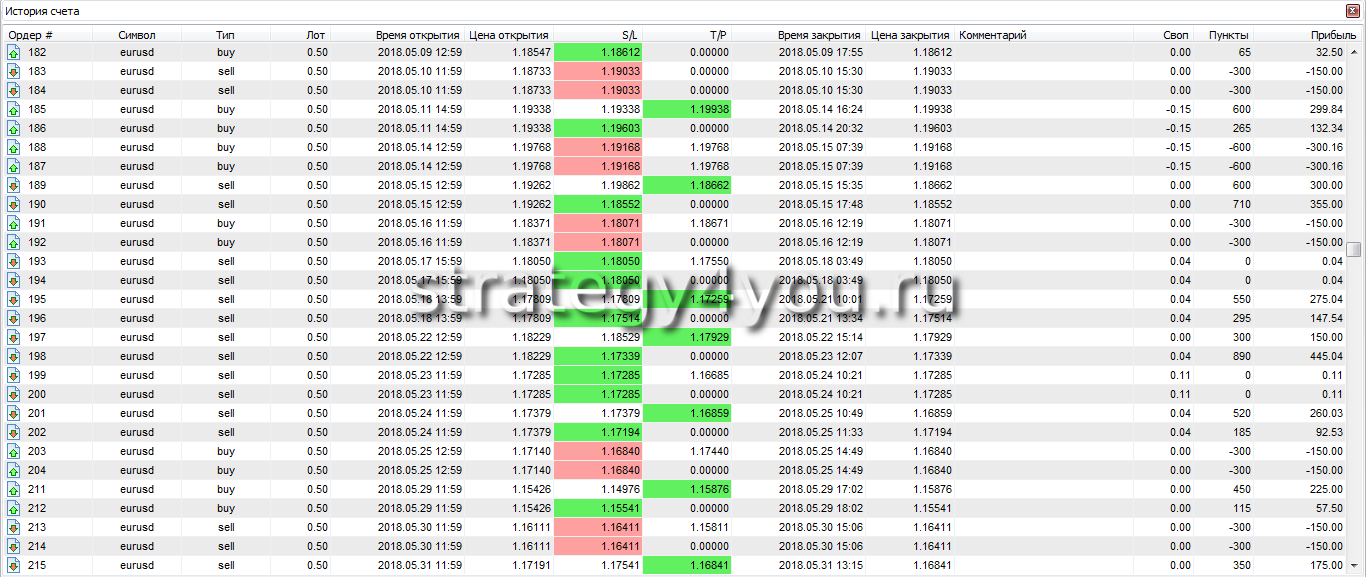Click the buy order icon for order 182

click(x=14, y=52)
